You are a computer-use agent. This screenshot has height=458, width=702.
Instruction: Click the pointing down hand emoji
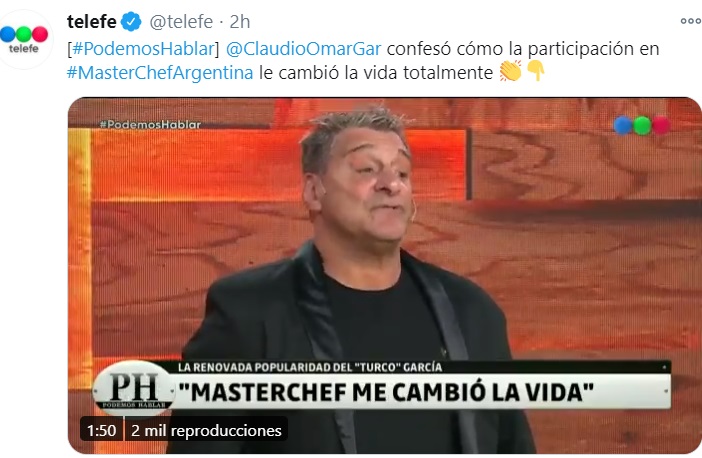coord(535,71)
